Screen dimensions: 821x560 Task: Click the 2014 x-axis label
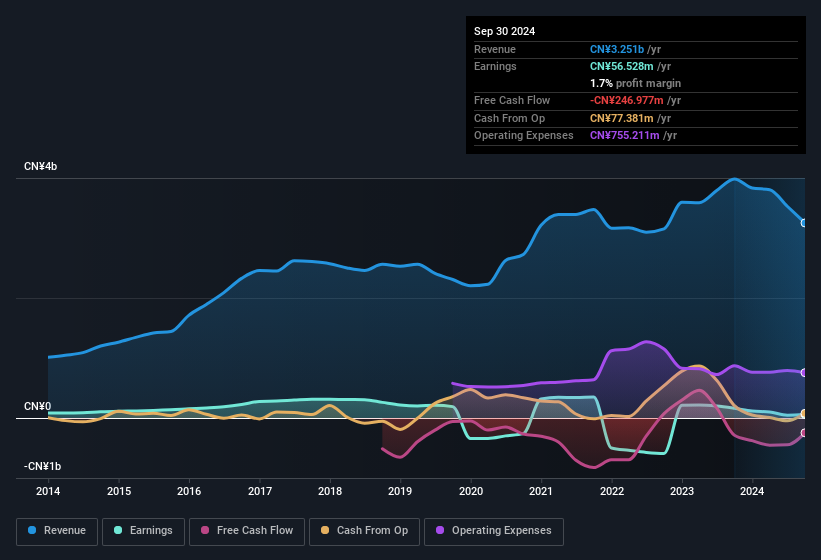48,491
